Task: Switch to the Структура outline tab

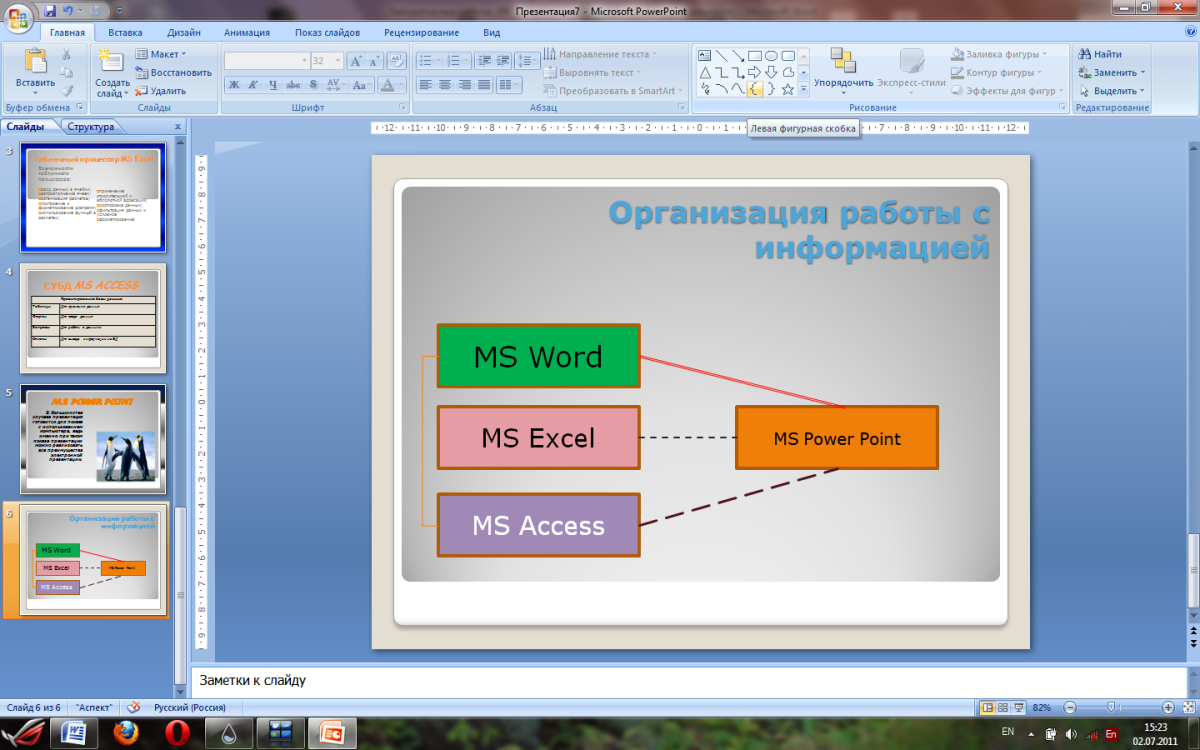Action: pos(91,127)
